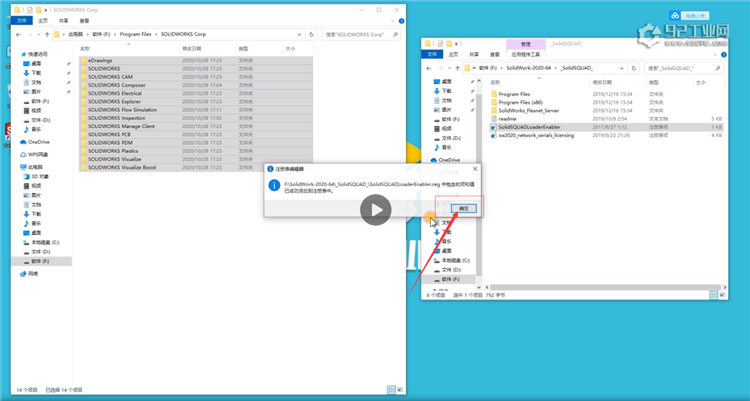Close the 注册表编辑器 dialog with its X
The image size is (750, 401).
475,169
